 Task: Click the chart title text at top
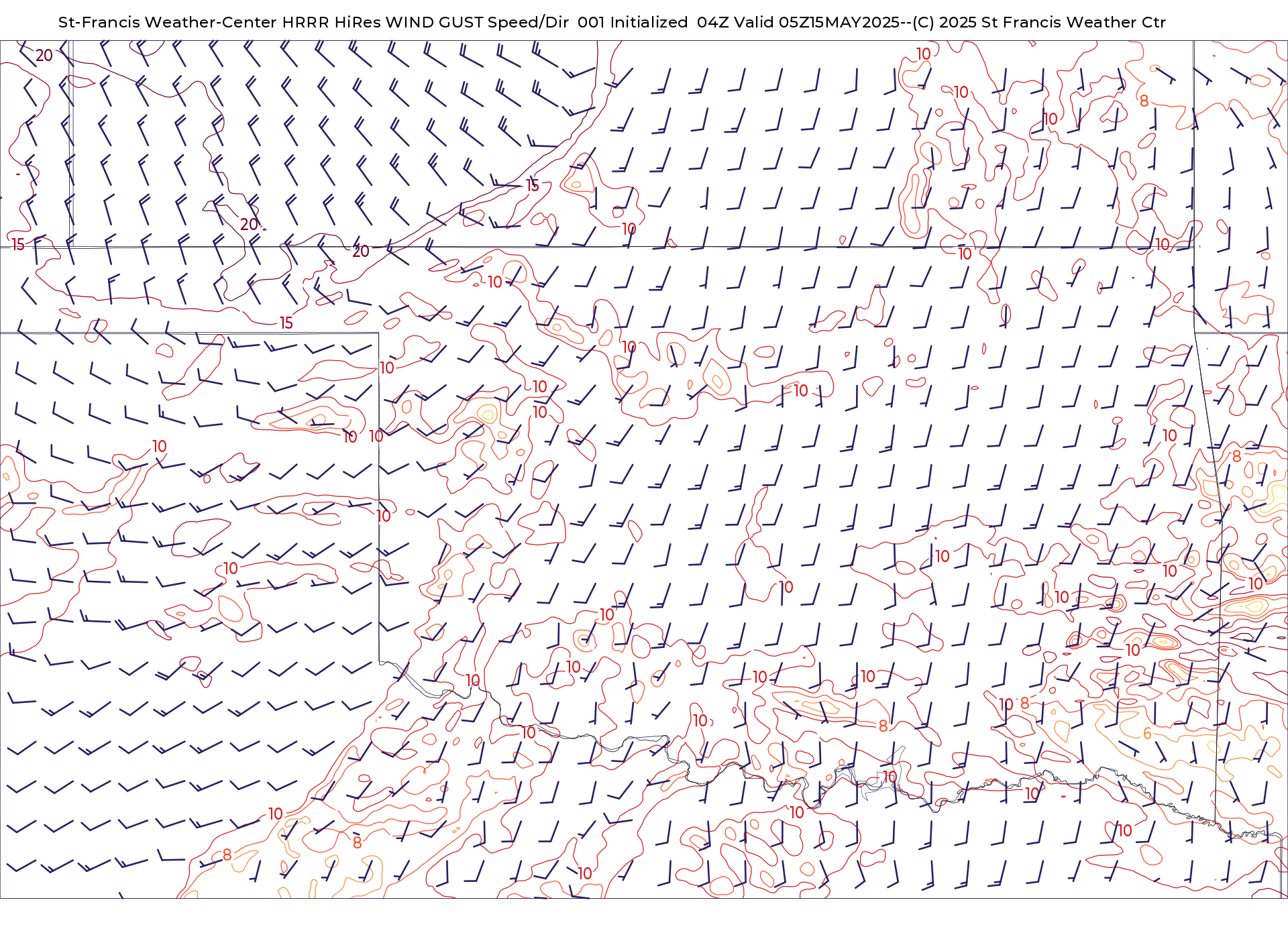coord(612,22)
